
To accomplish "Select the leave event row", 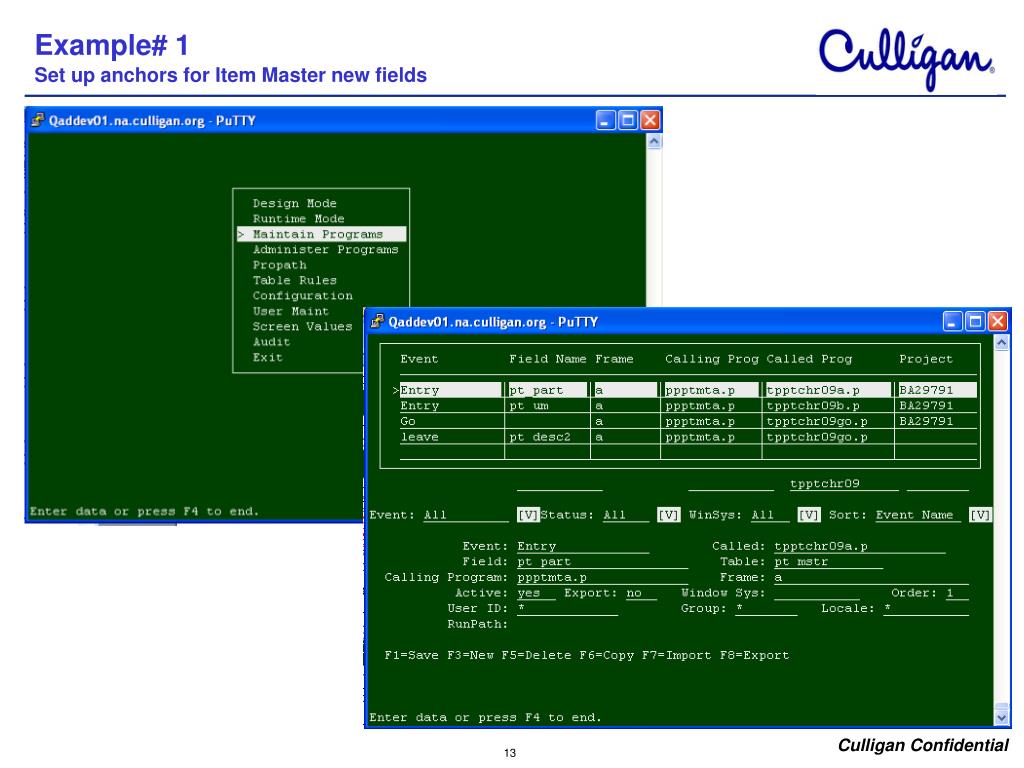I will coord(688,437).
